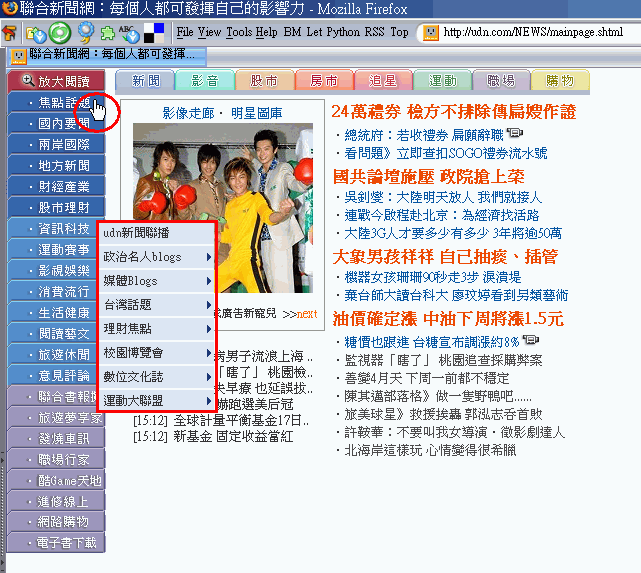Expand the 運動大聯盟 submenu arrow

(209, 401)
